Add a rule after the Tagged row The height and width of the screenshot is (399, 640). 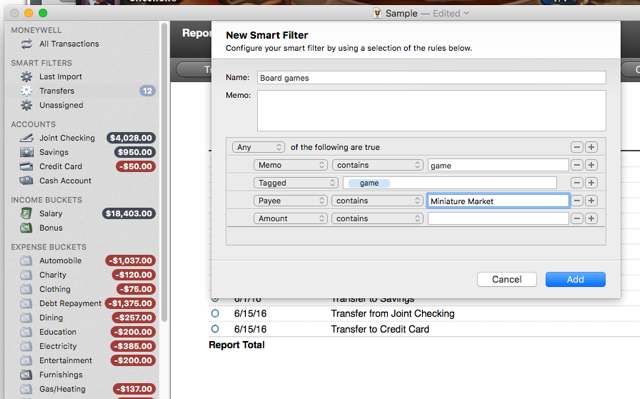pyautogui.click(x=591, y=183)
